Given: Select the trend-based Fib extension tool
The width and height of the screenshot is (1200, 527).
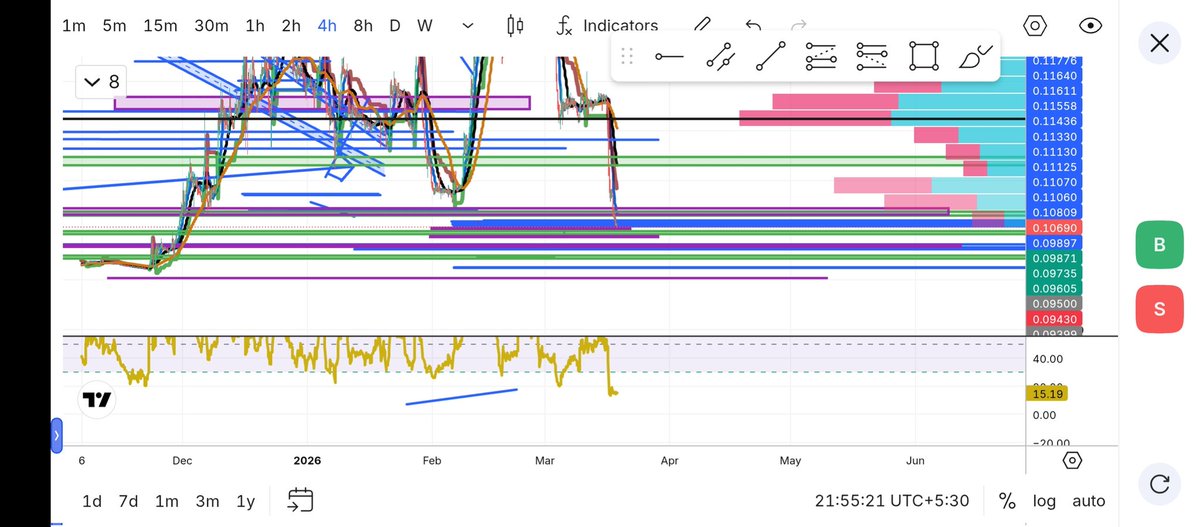Looking at the screenshot, I should point(872,56).
